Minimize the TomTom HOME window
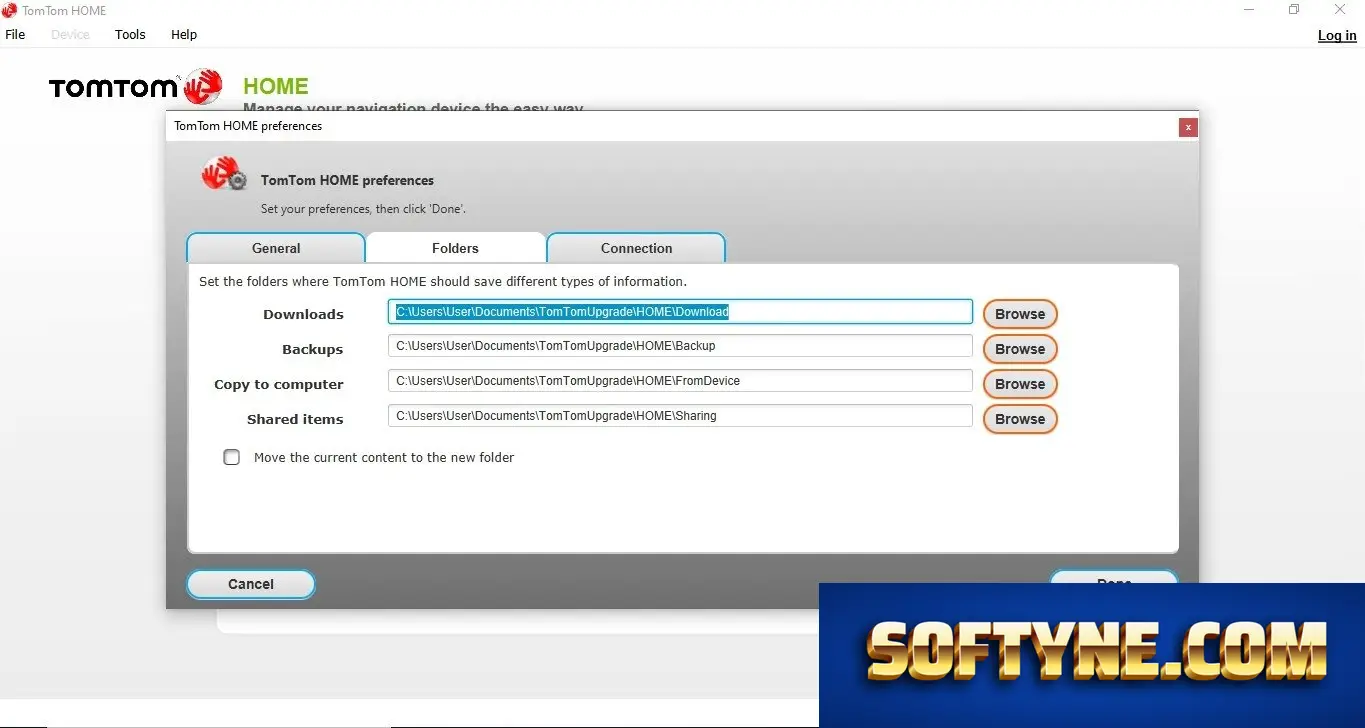The image size is (1365, 728). [1249, 10]
